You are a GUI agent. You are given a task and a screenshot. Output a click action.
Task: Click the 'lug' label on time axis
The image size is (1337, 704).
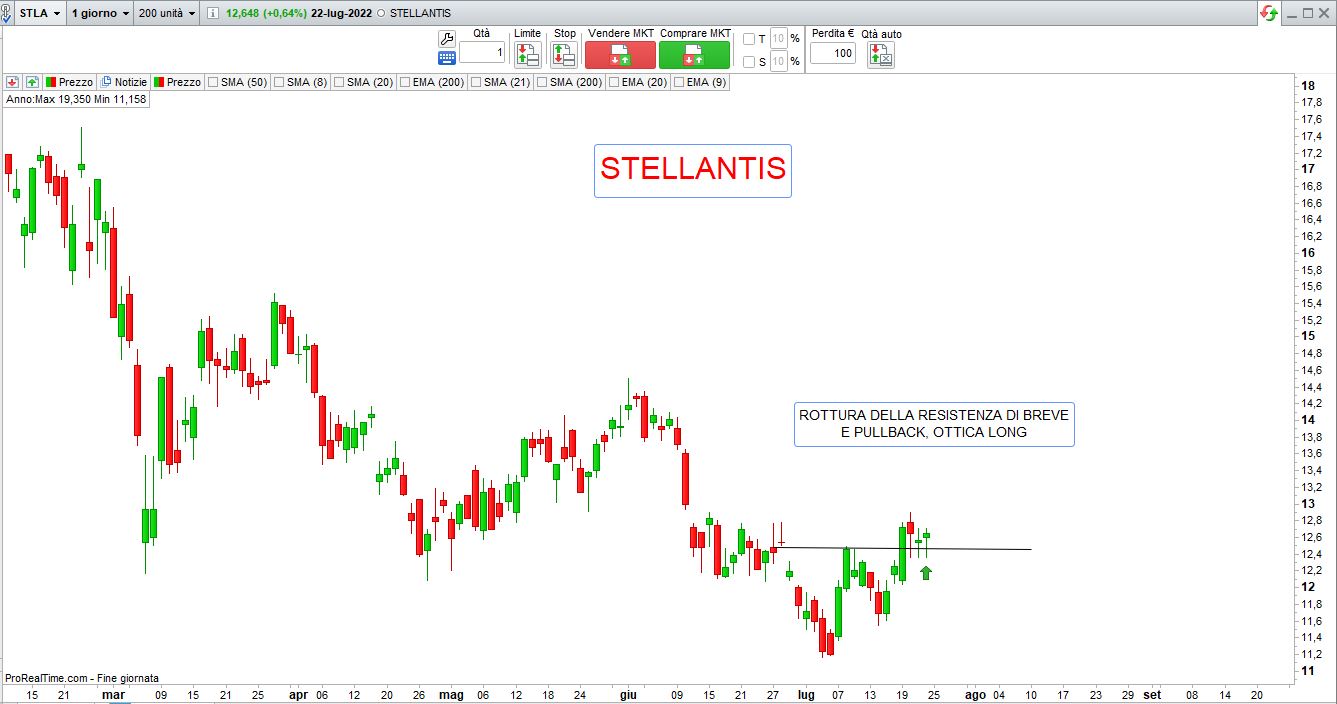807,694
